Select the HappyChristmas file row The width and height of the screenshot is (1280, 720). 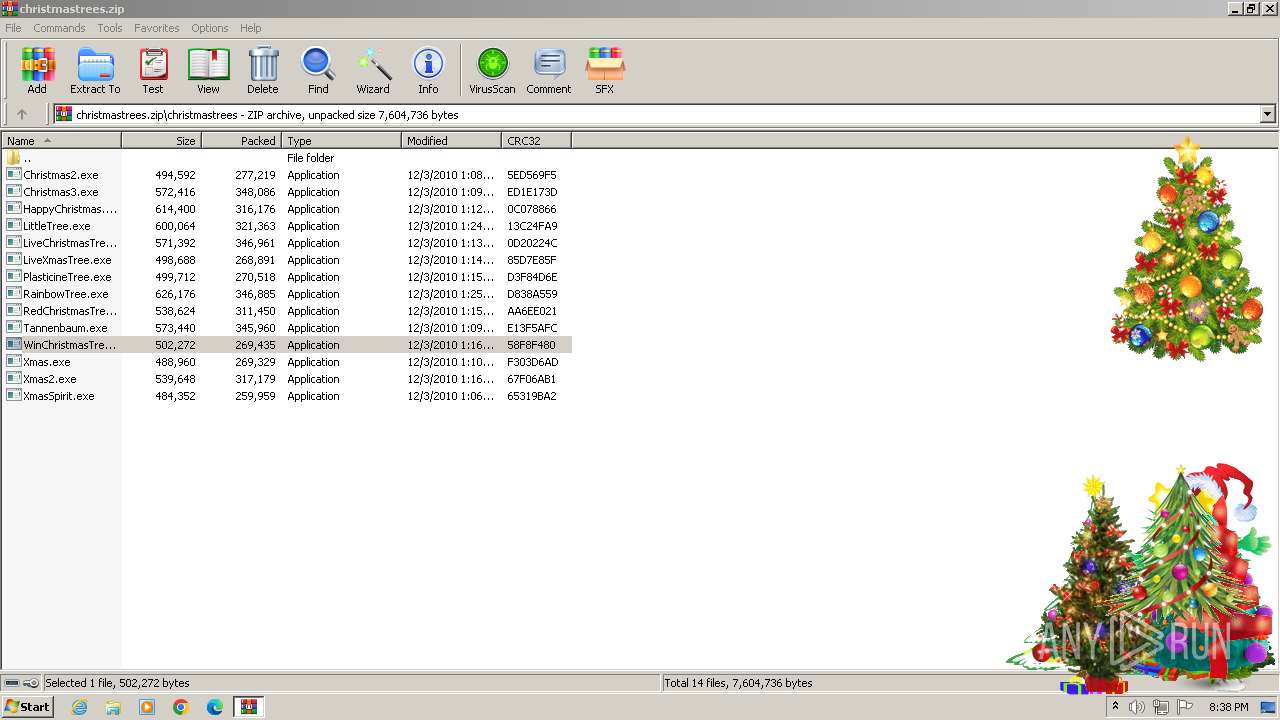pos(286,209)
